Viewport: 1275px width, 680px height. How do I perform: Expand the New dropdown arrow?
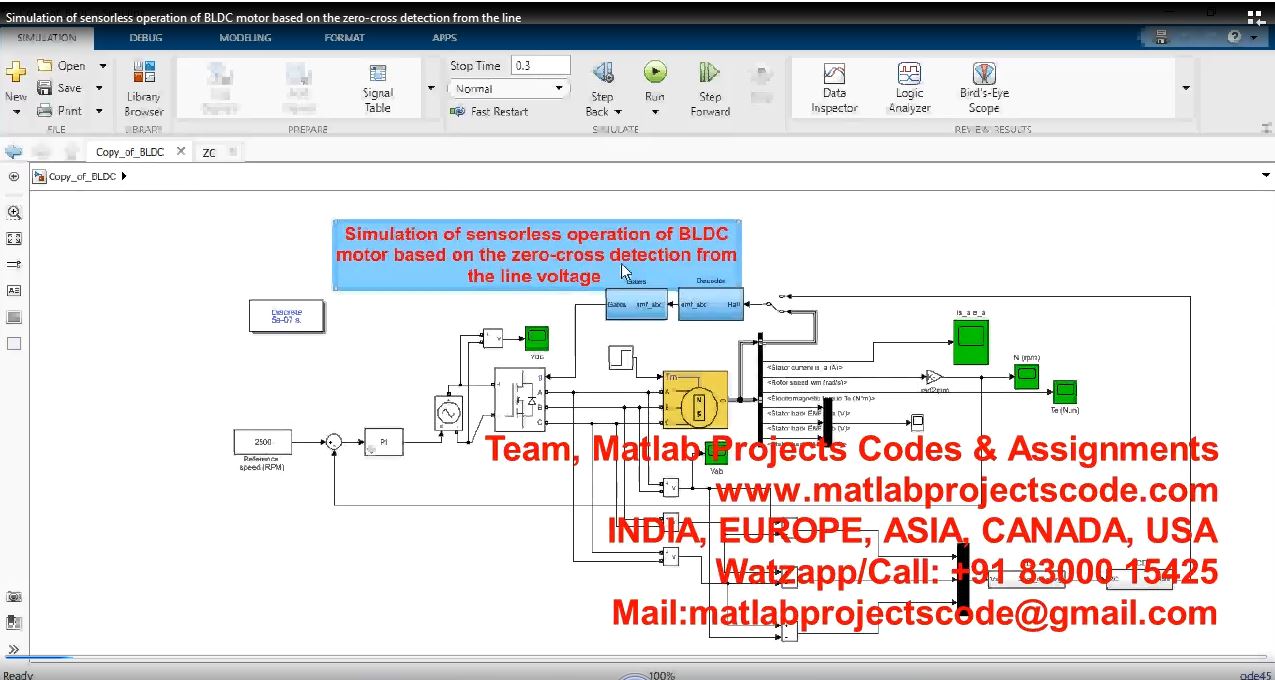(16, 112)
